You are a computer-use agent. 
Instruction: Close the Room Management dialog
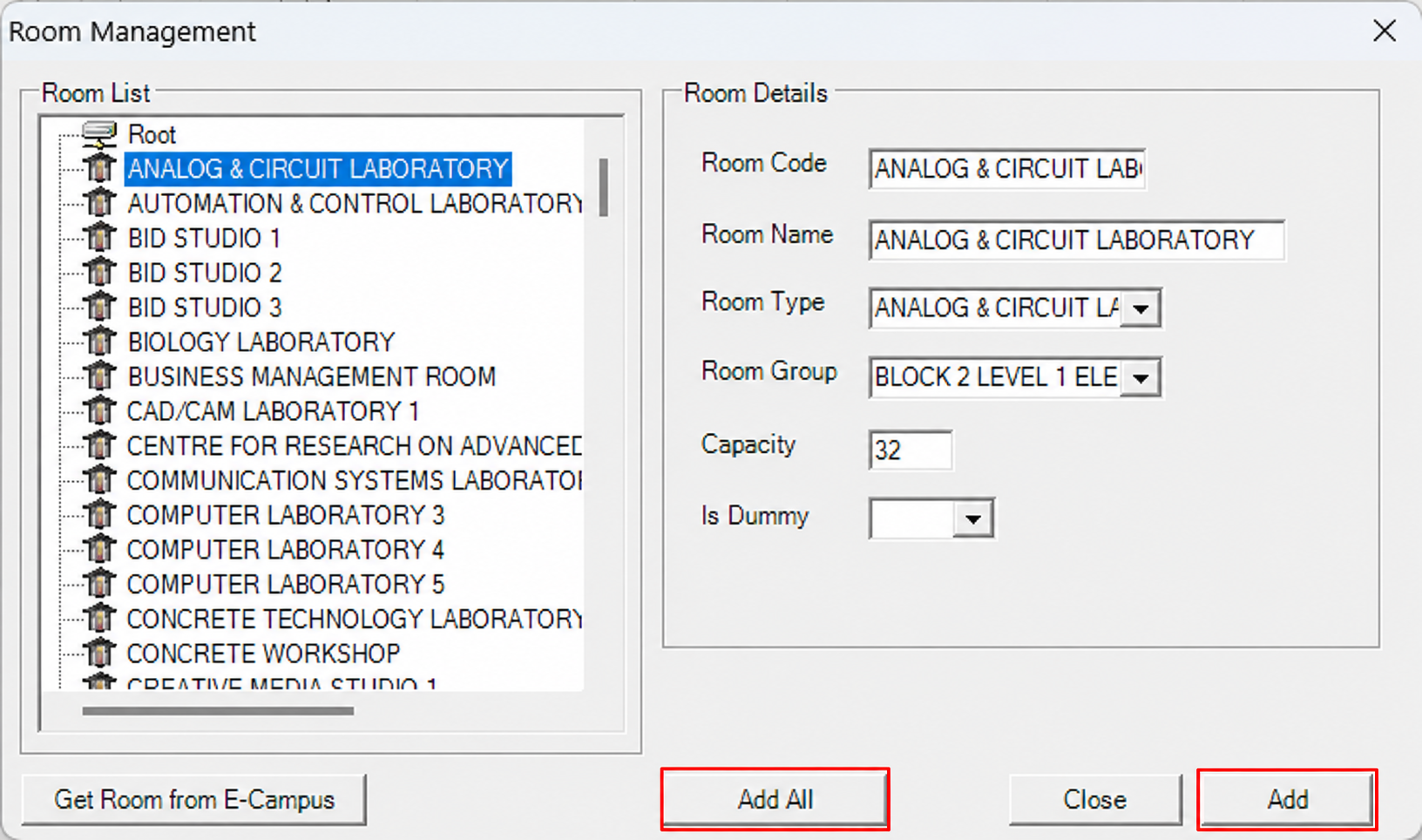coord(1385,31)
